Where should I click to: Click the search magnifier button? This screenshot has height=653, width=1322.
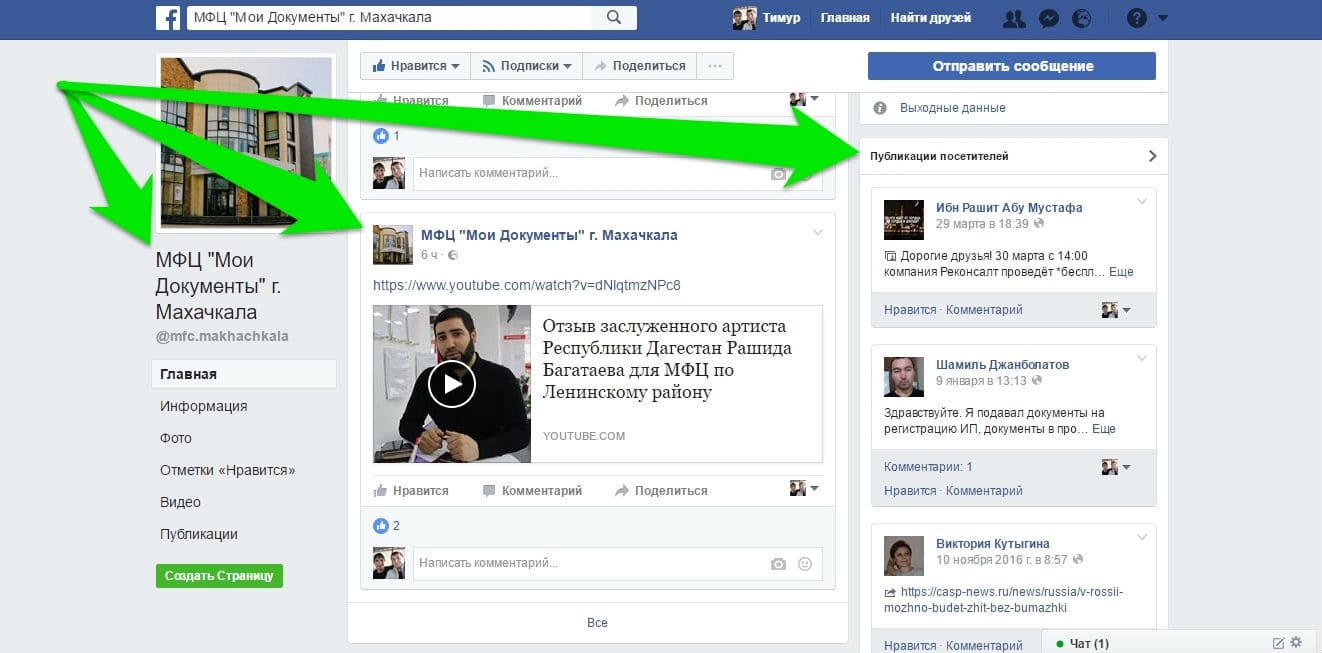pos(614,18)
